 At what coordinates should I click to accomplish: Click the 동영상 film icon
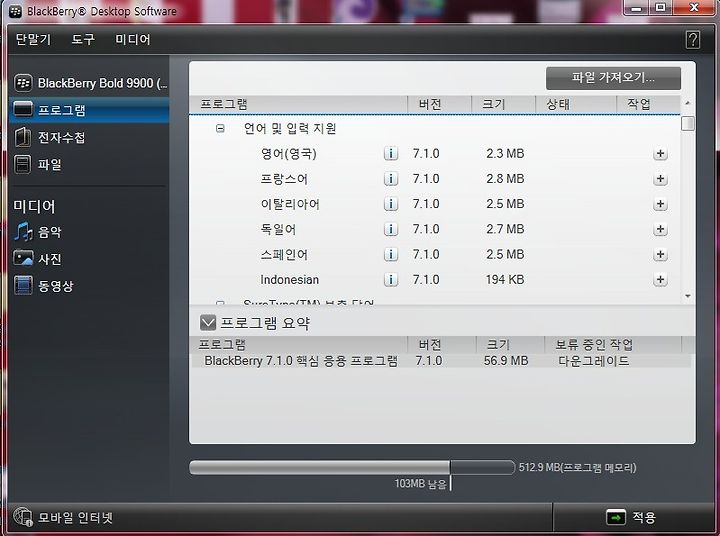pyautogui.click(x=23, y=285)
